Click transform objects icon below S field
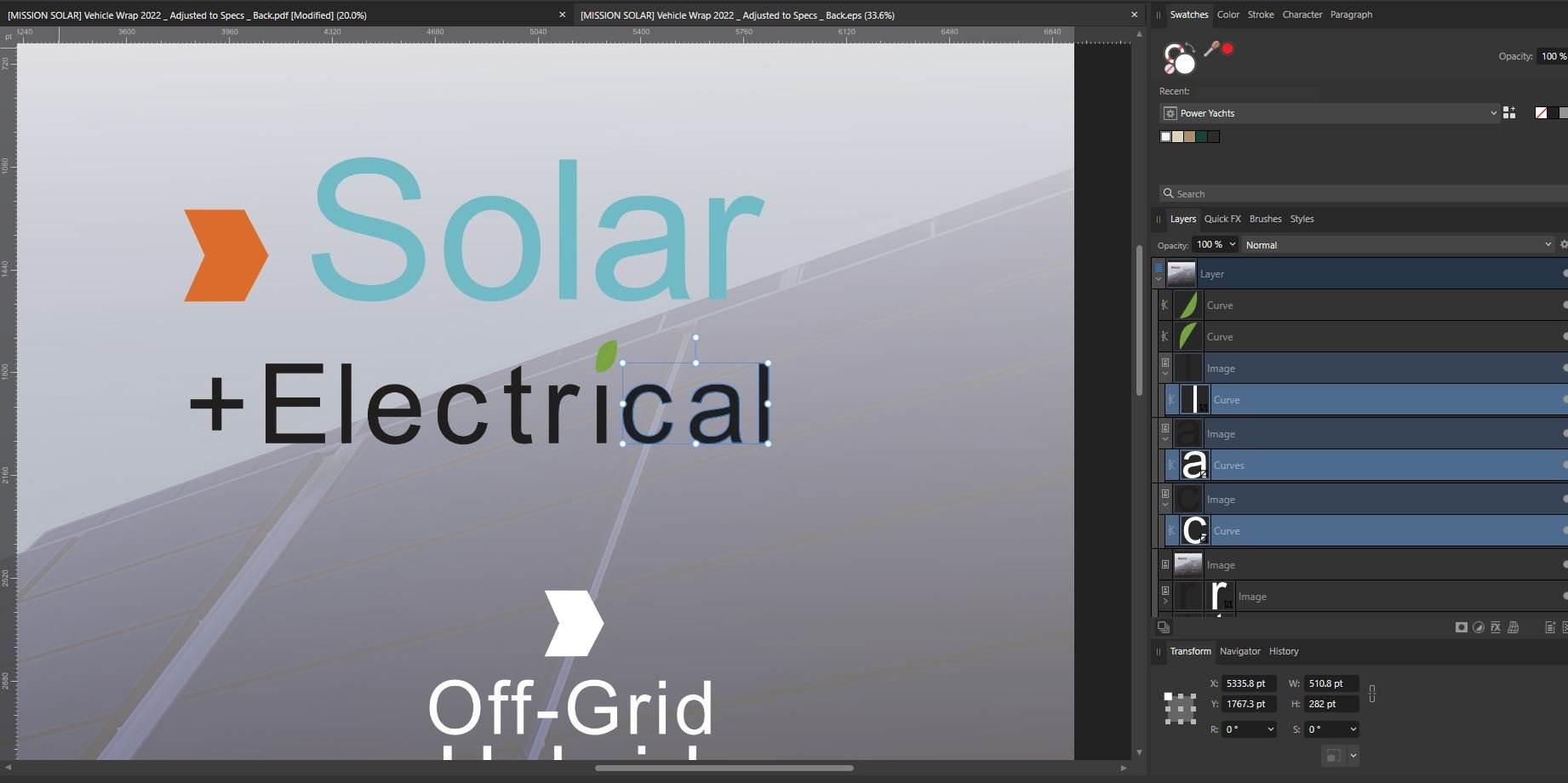Image resolution: width=1568 pixels, height=783 pixels. (1333, 756)
